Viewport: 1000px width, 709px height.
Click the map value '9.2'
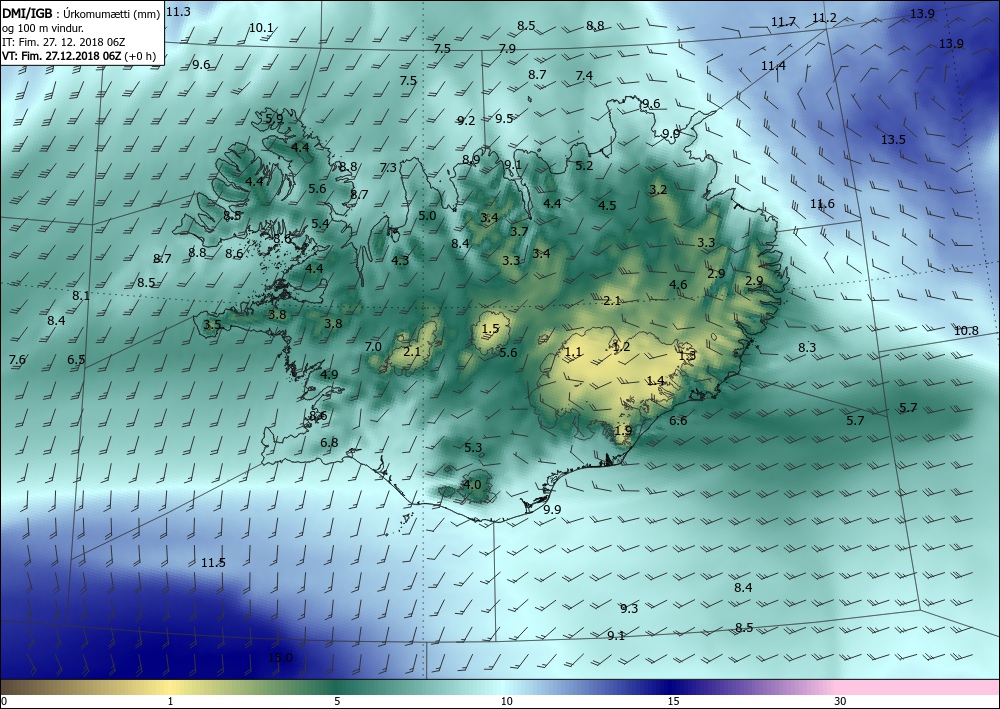[466, 121]
